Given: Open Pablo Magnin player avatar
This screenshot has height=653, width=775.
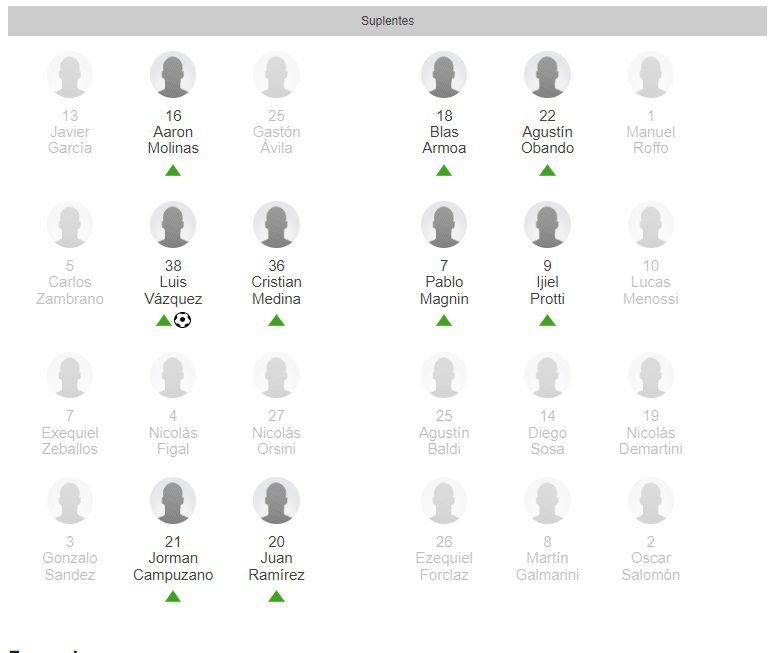Looking at the screenshot, I should tap(444, 225).
